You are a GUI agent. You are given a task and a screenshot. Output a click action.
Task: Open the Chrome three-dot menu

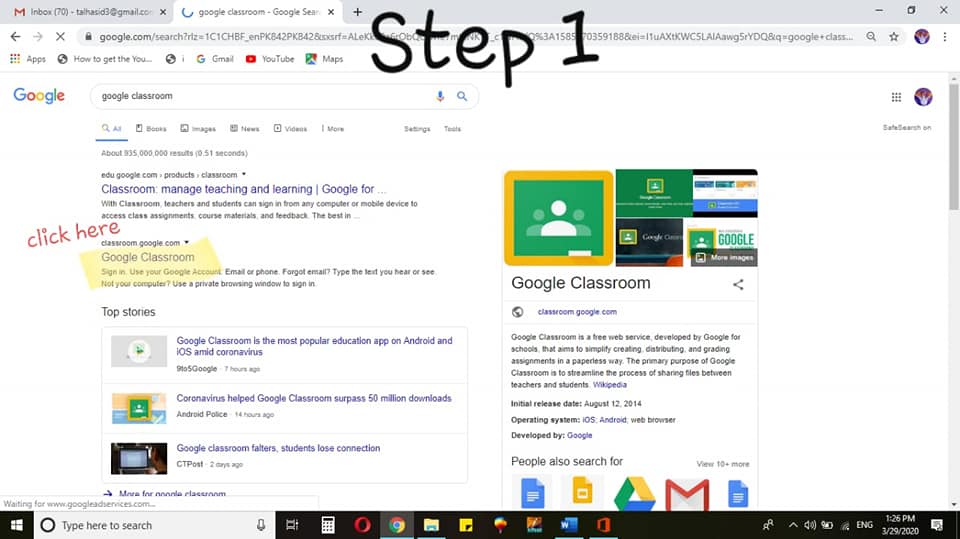(945, 37)
